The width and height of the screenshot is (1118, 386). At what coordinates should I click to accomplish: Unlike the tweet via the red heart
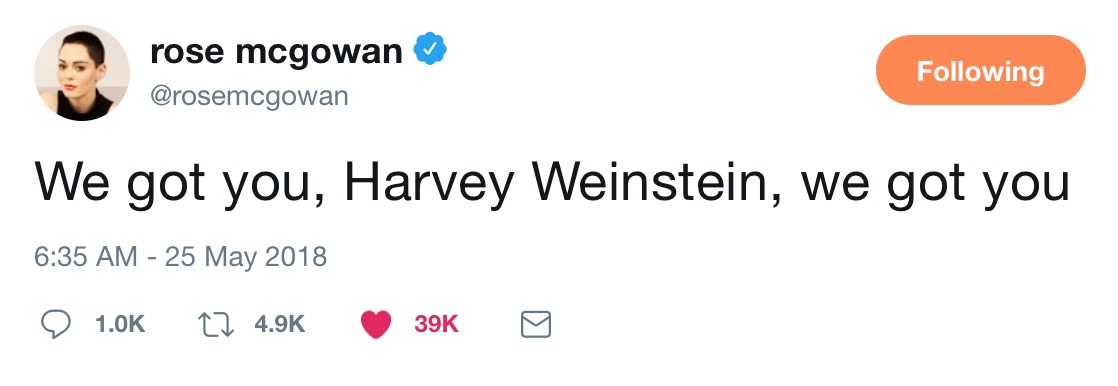pos(376,325)
